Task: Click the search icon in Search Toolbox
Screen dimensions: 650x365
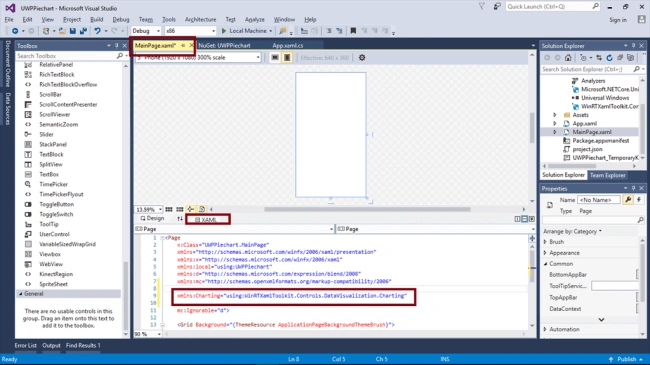Action: 120,56
